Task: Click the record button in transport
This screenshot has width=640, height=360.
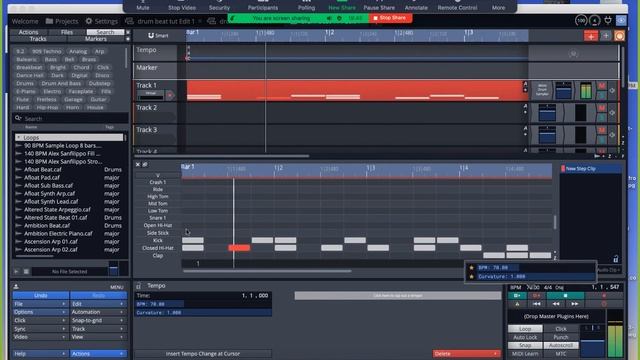Action: [604, 296]
